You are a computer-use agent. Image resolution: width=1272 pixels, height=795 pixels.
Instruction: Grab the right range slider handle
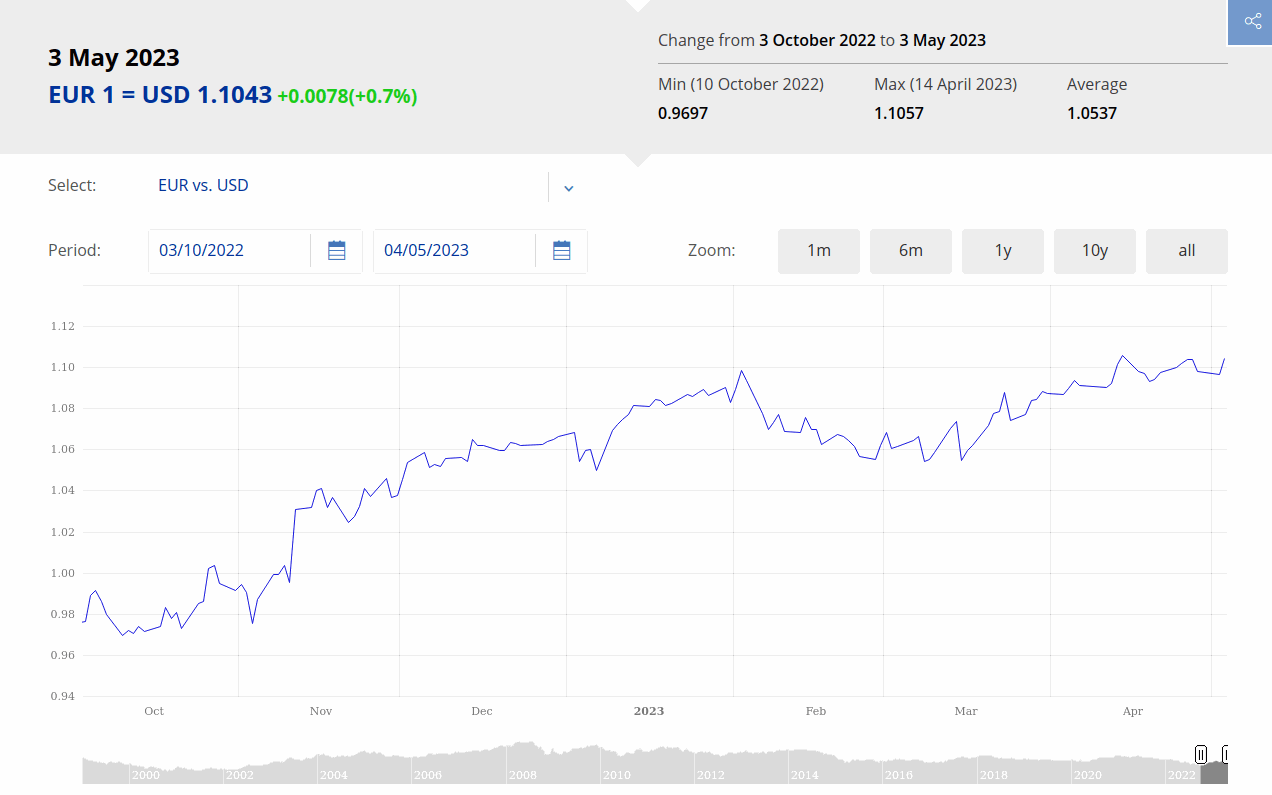pyautogui.click(x=1225, y=754)
